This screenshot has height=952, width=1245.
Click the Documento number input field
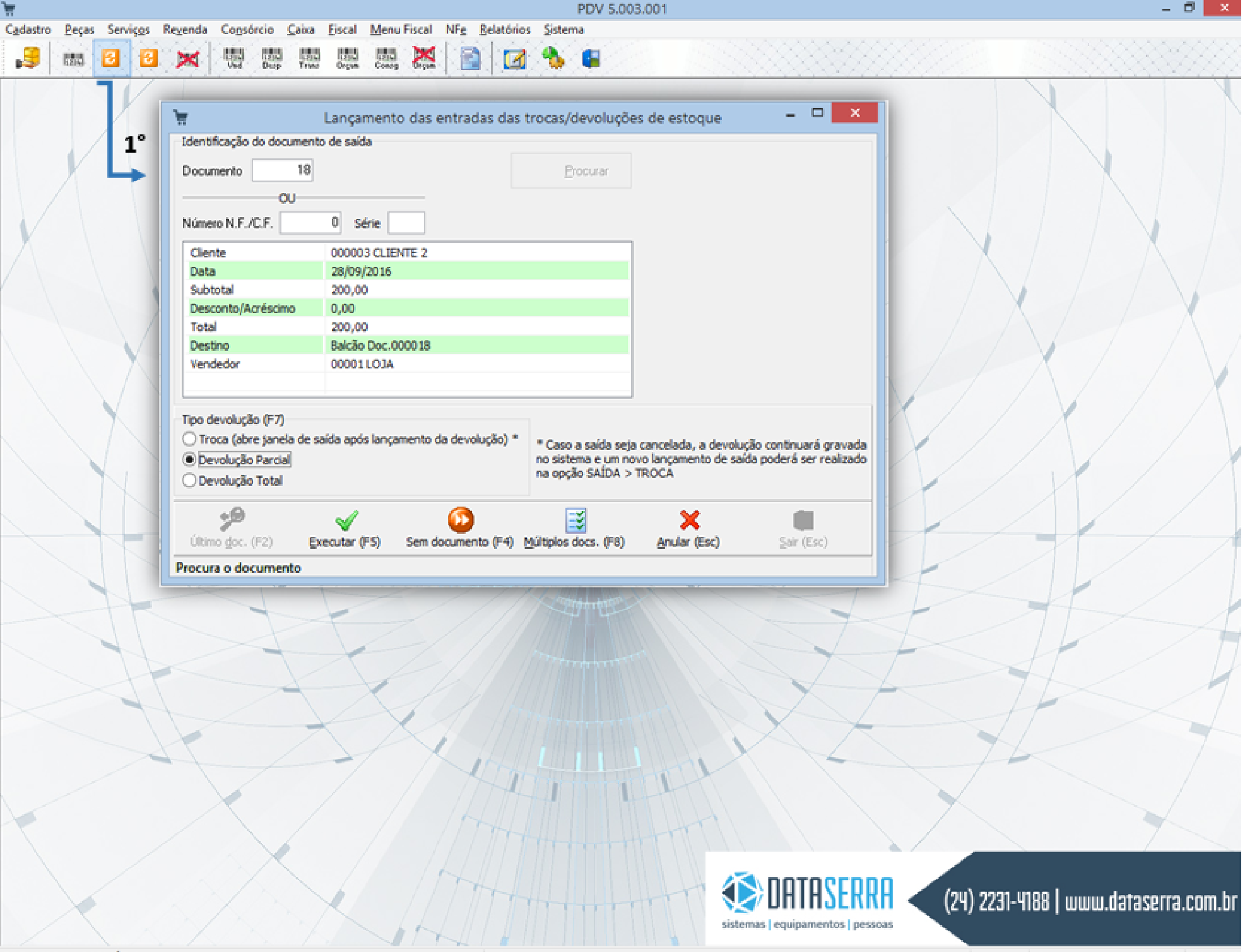(x=282, y=170)
